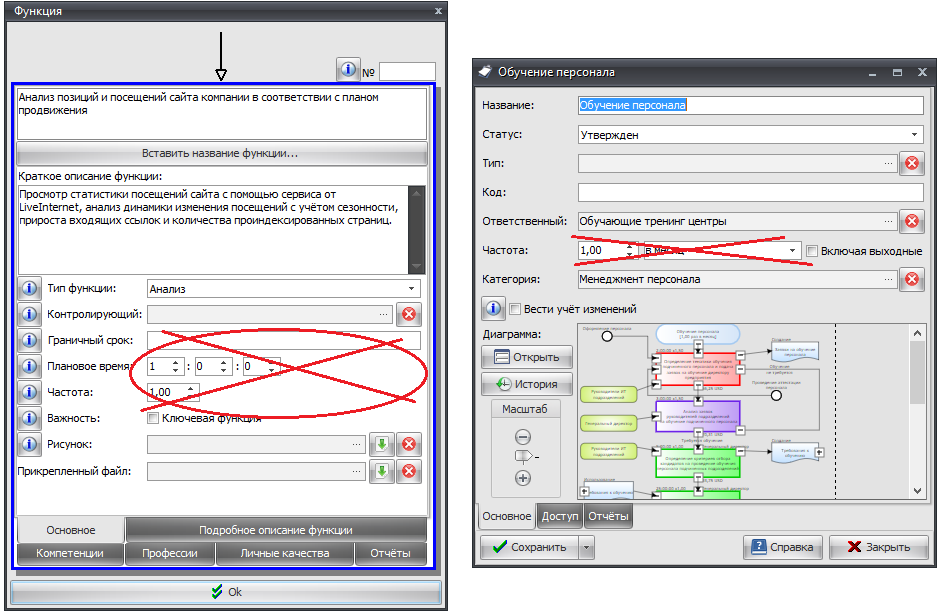This screenshot has width=938, height=613.
Task: Click zoom out minus icon under Масштаб
Action: tap(522, 437)
